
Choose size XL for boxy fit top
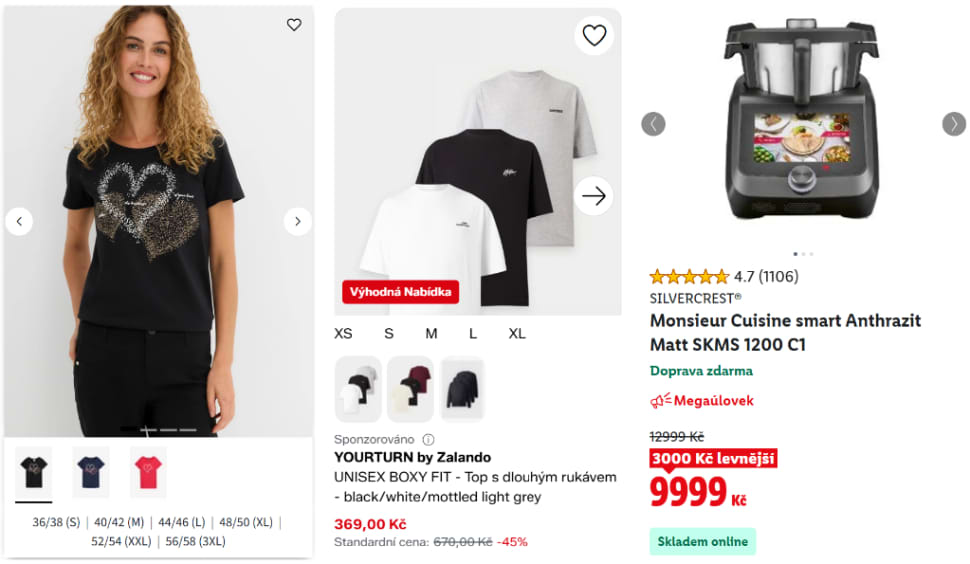(517, 334)
